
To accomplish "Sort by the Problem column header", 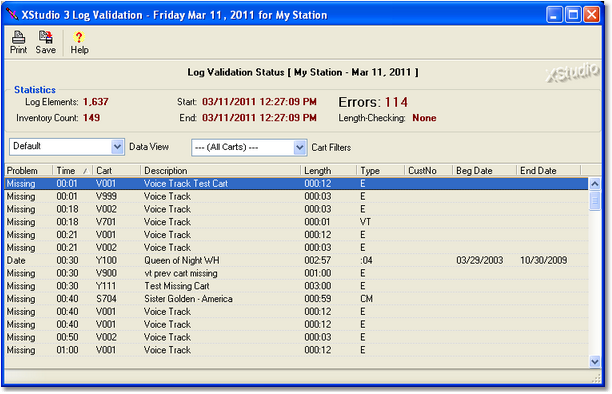I will point(28,171).
